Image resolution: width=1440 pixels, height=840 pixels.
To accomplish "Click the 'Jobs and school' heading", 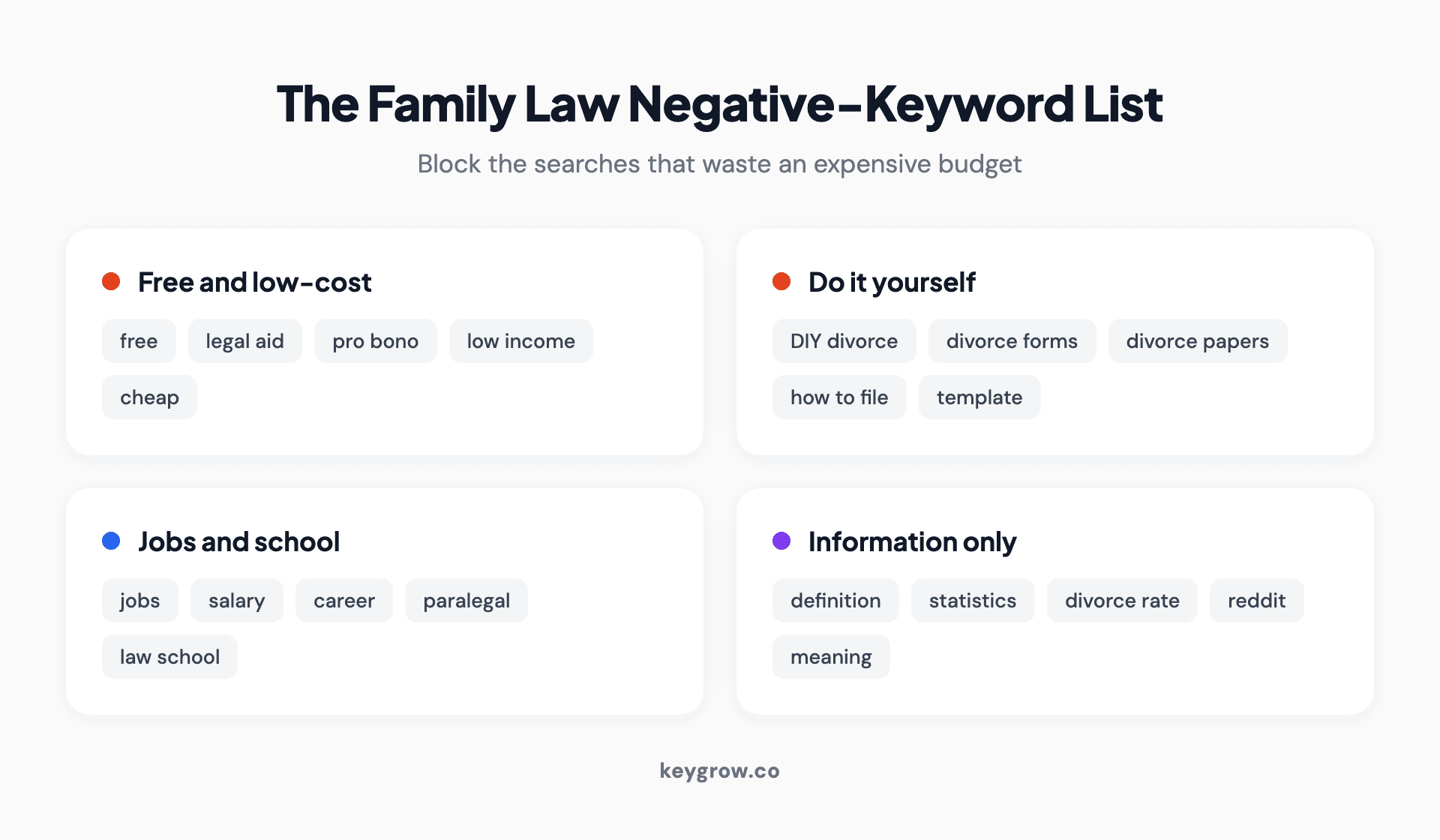I will click(238, 542).
